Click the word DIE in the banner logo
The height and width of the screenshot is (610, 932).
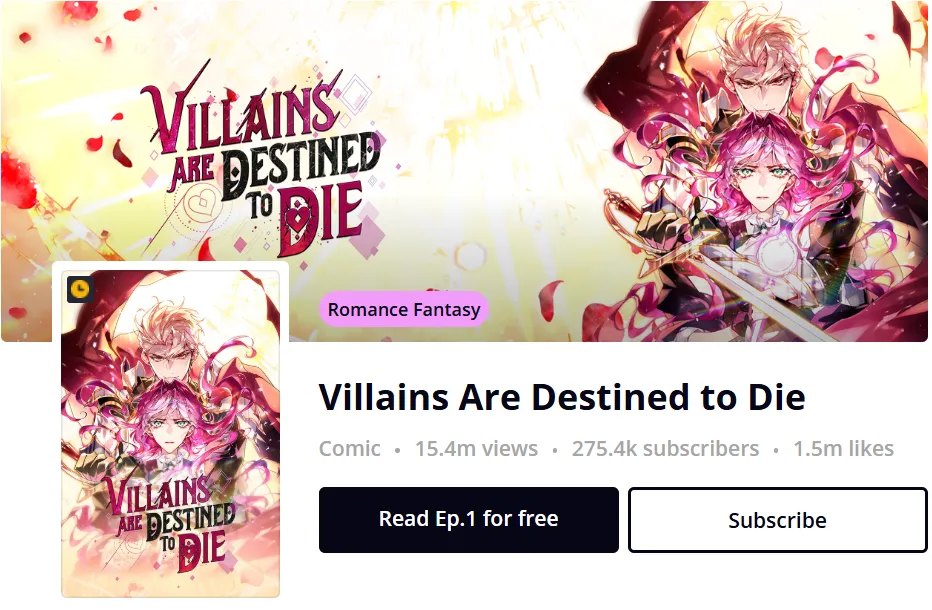(318, 215)
